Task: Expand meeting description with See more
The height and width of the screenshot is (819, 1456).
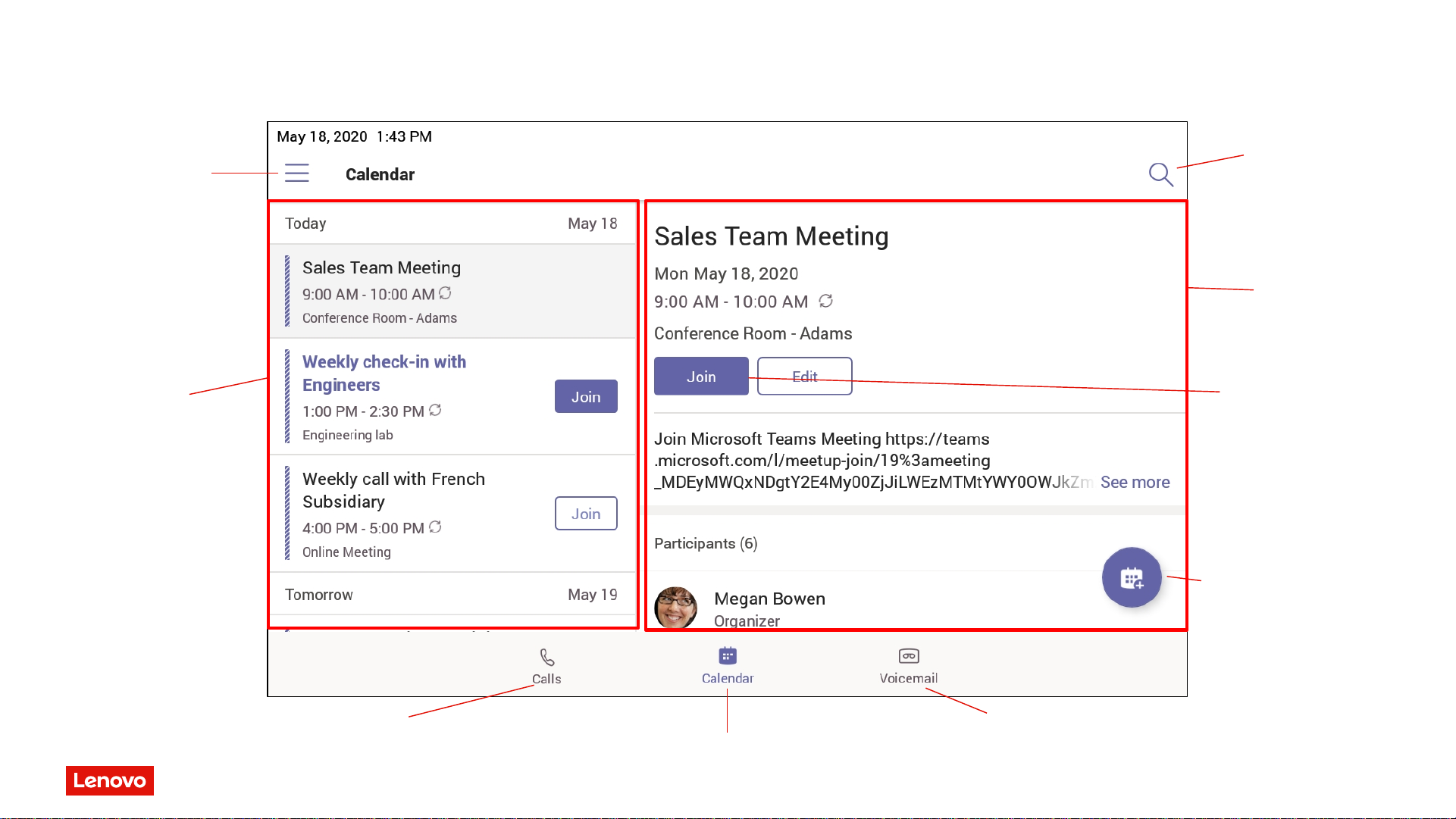Action: point(1135,483)
